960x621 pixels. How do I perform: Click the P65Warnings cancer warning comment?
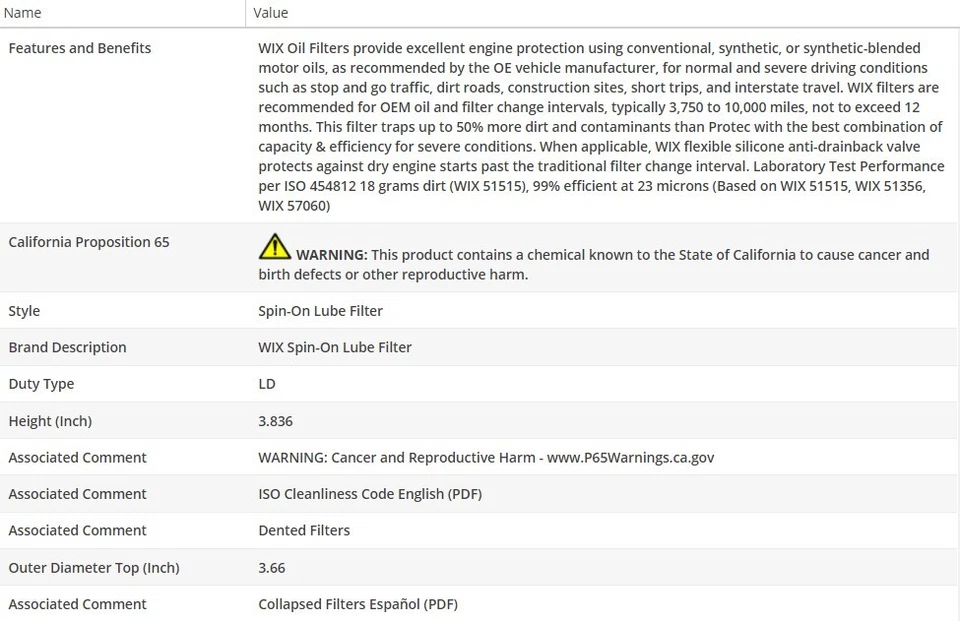(486, 458)
